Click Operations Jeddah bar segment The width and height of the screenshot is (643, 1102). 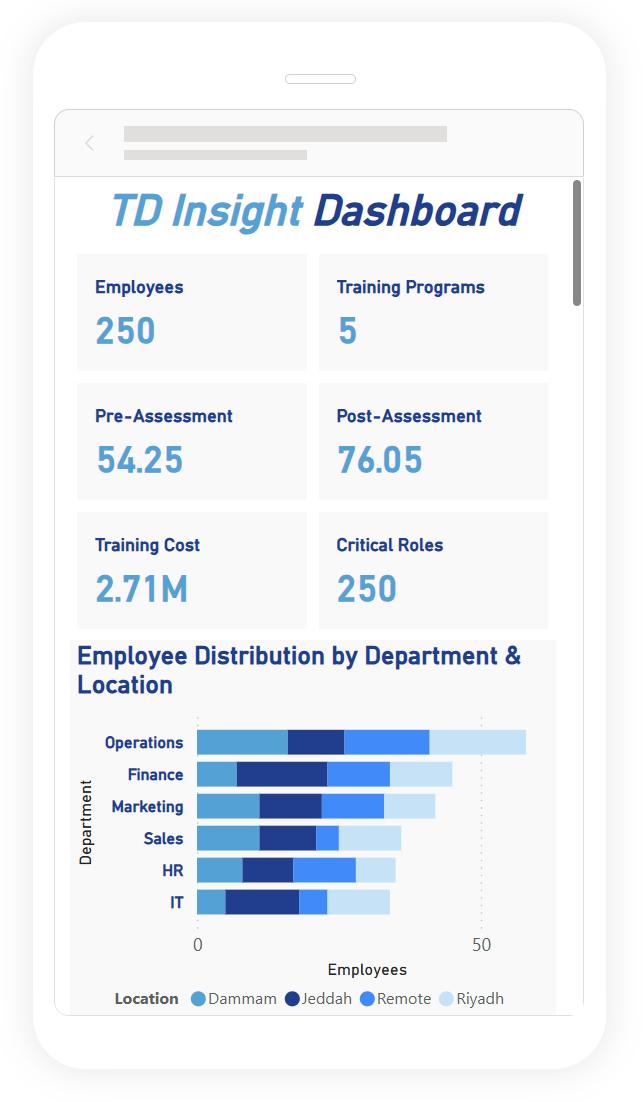click(316, 742)
